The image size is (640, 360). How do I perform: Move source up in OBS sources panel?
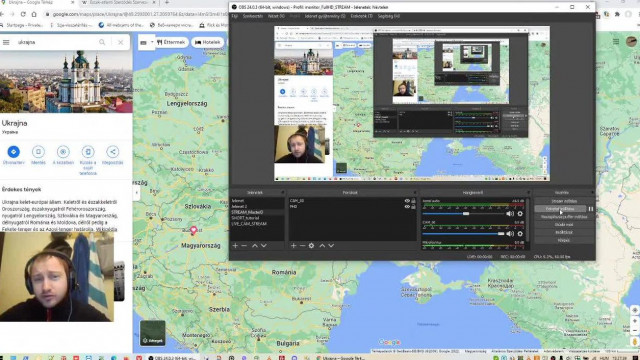[x=322, y=246]
